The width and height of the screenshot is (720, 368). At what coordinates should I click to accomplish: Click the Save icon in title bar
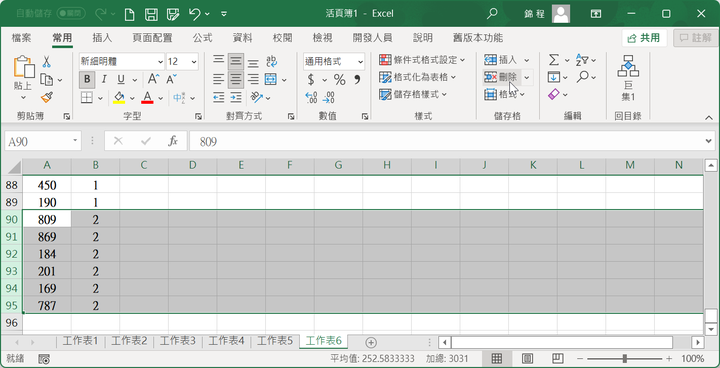pos(151,14)
